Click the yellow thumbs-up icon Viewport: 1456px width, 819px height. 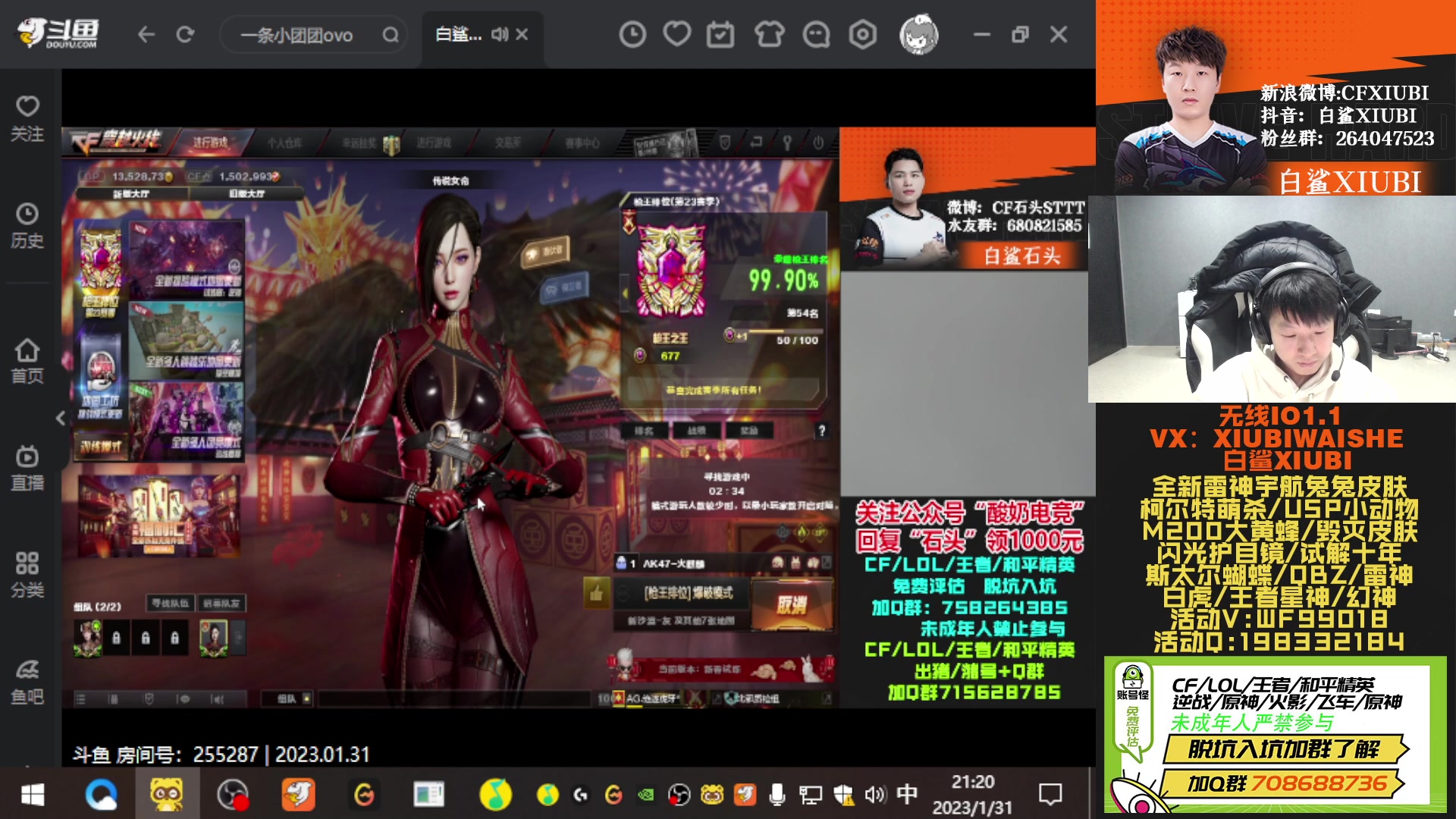[x=596, y=594]
